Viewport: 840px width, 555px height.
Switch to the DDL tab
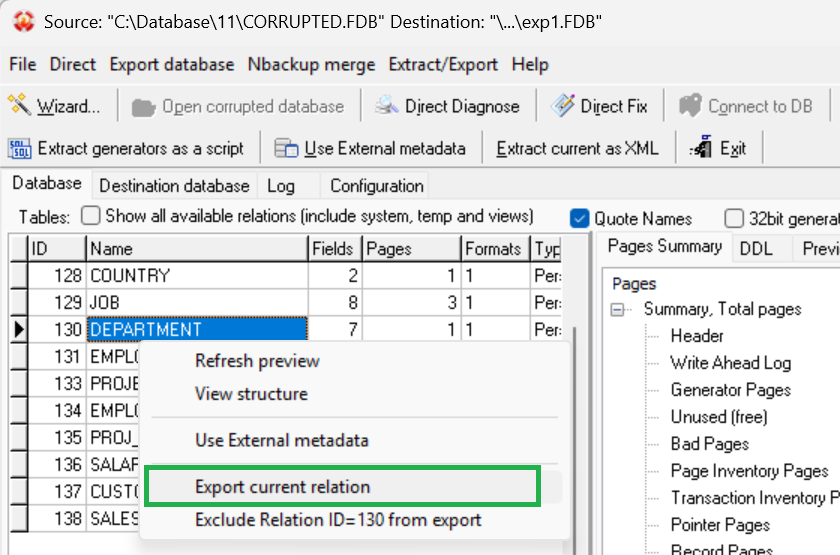pos(755,248)
